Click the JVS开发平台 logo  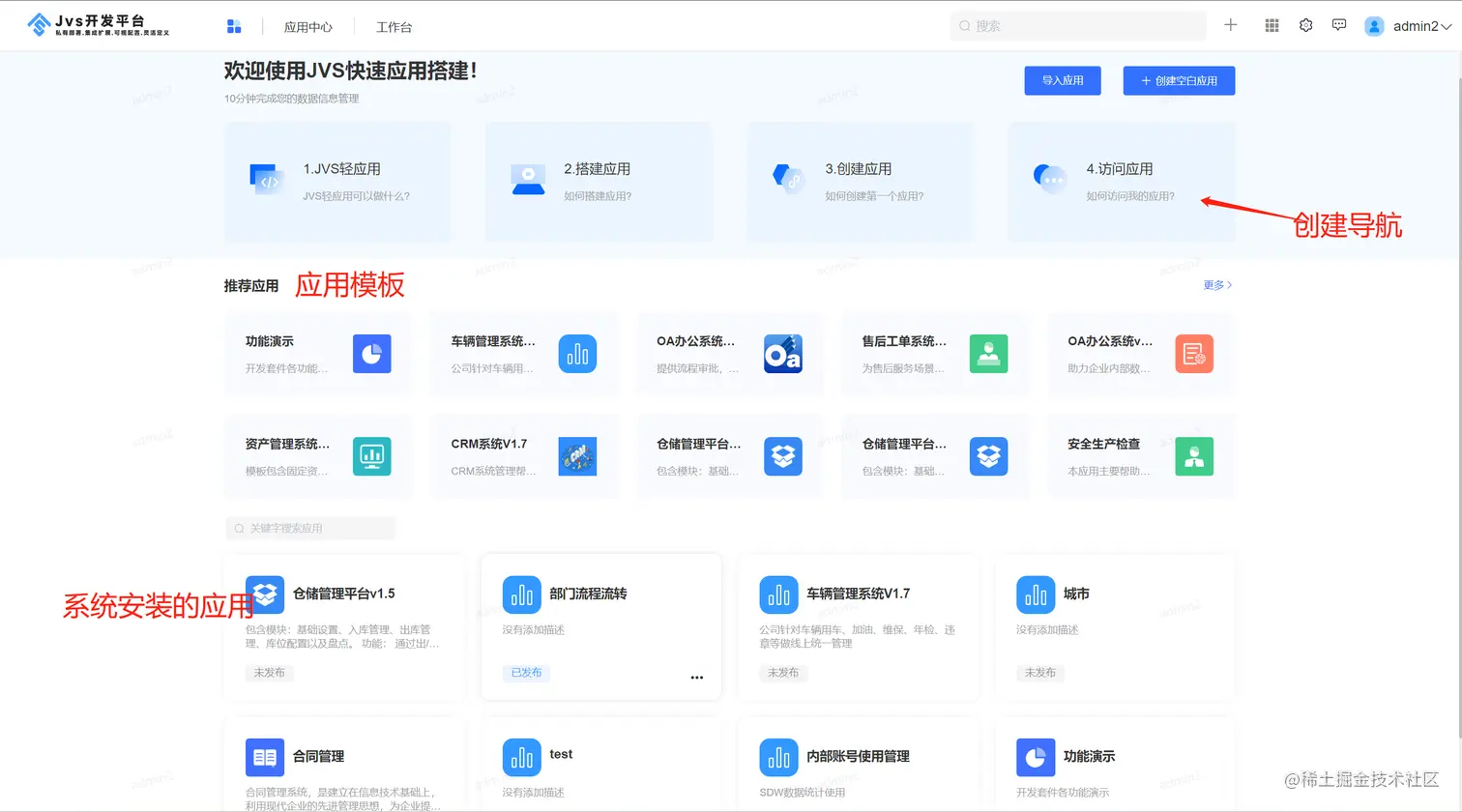click(x=99, y=25)
